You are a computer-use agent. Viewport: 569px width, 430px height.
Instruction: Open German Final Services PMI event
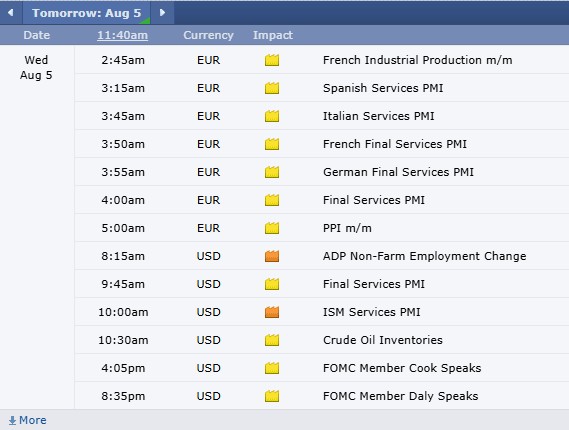[398, 172]
